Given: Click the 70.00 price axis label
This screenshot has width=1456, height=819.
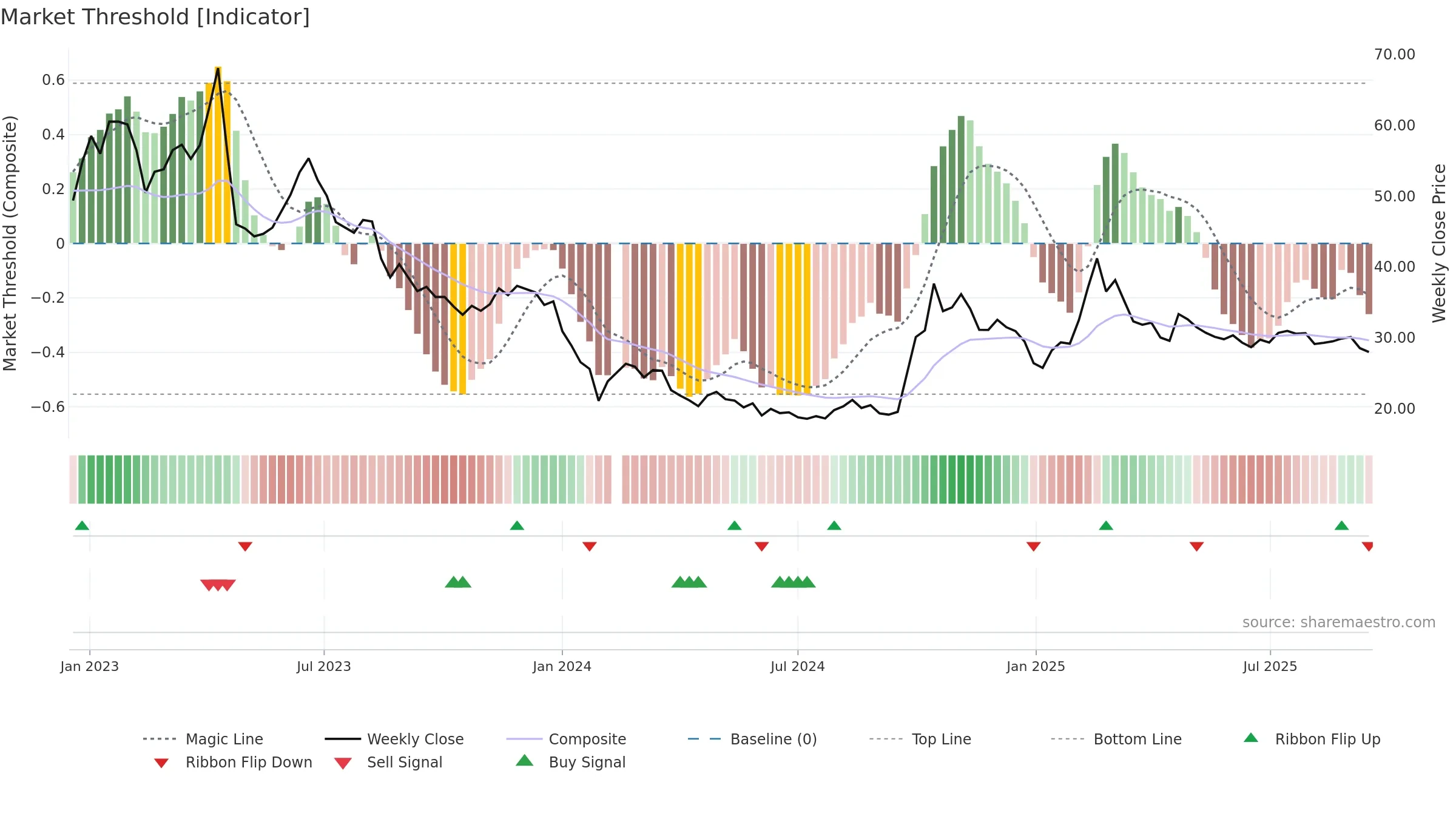Looking at the screenshot, I should click(x=1395, y=55).
